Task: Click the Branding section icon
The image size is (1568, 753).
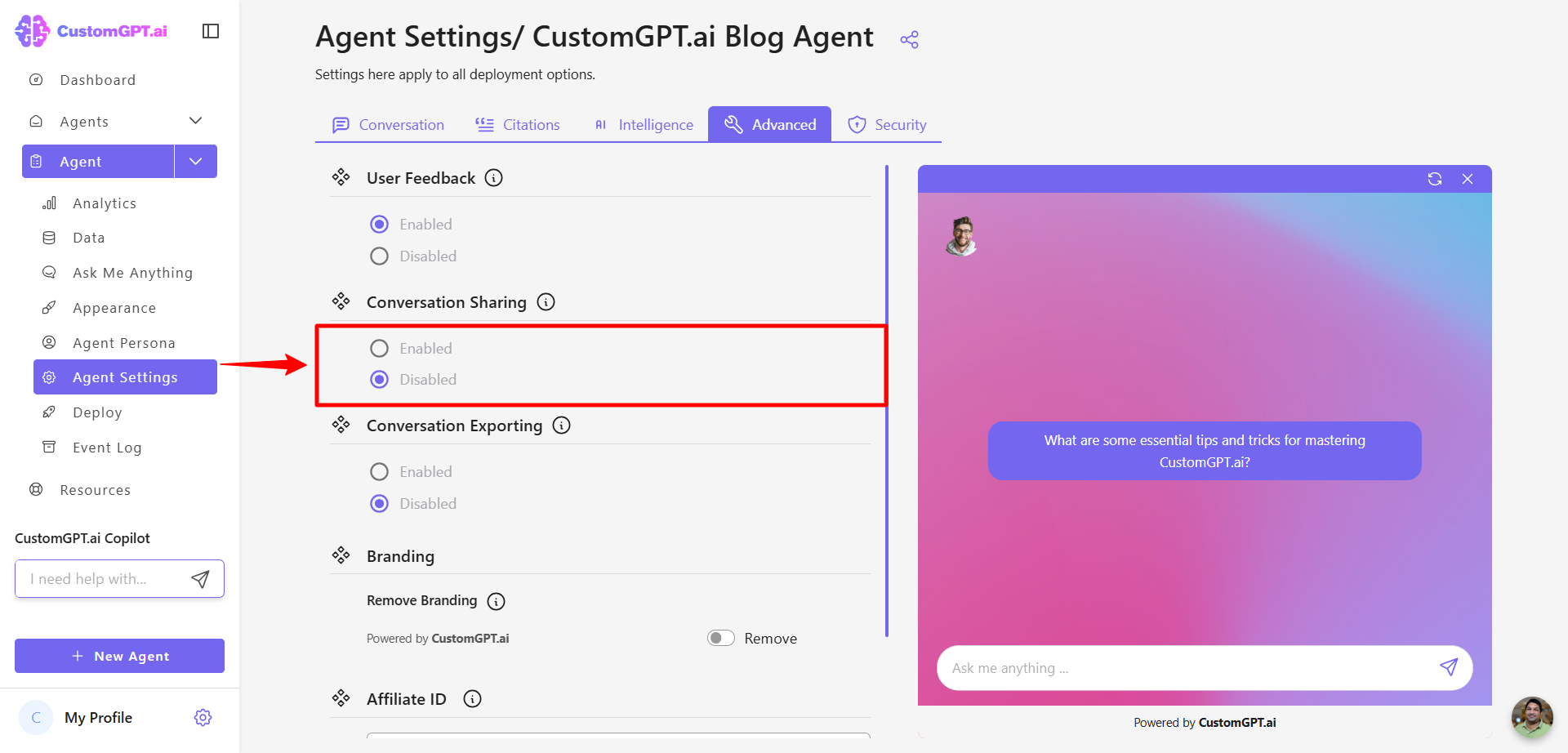Action: (341, 555)
